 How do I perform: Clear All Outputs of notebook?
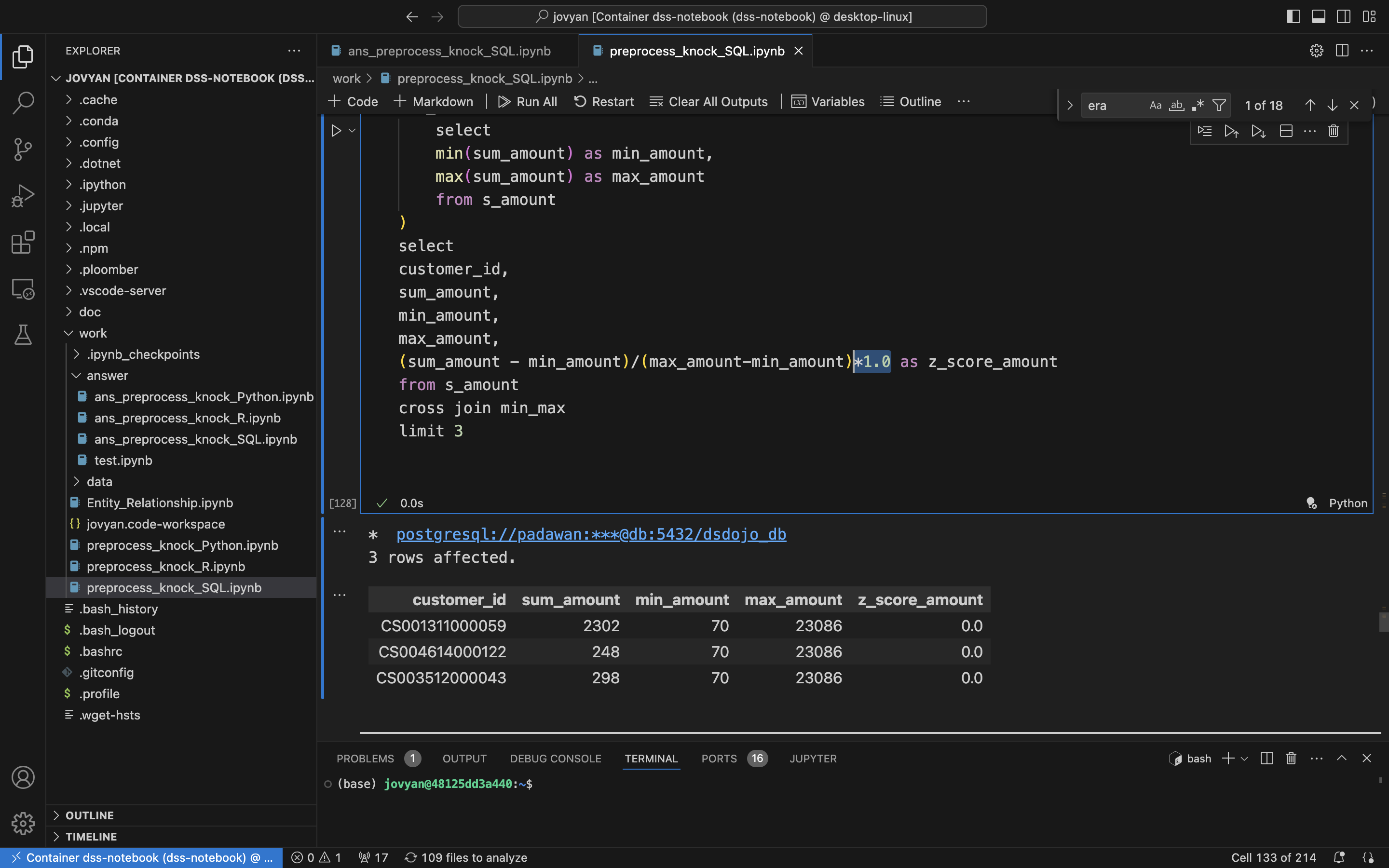[708, 102]
